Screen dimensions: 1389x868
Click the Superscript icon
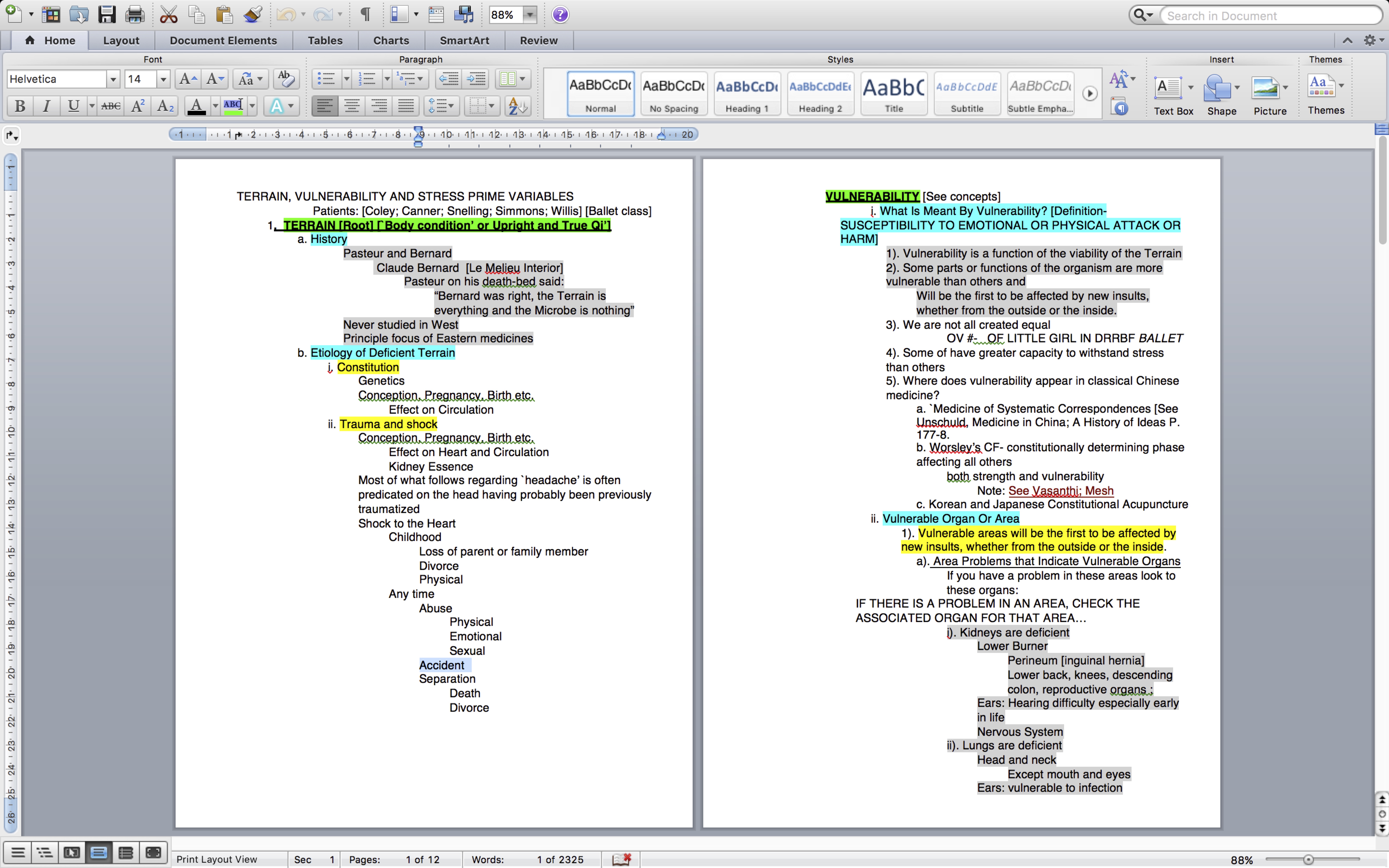tap(138, 106)
